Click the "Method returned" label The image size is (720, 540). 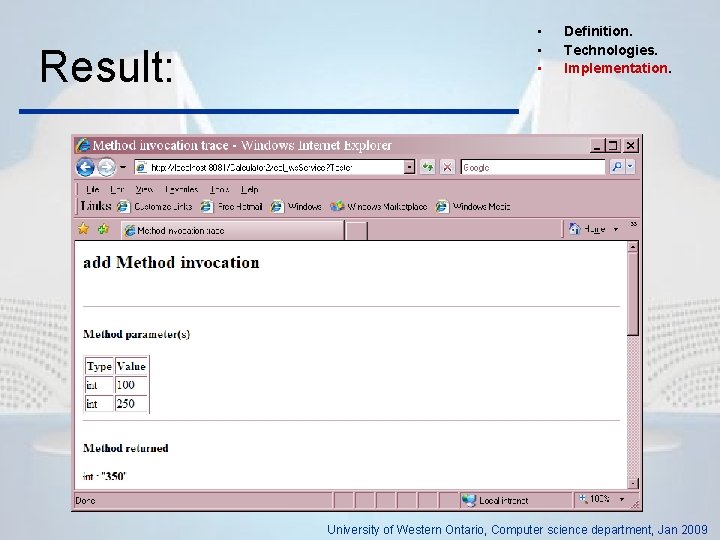126,448
